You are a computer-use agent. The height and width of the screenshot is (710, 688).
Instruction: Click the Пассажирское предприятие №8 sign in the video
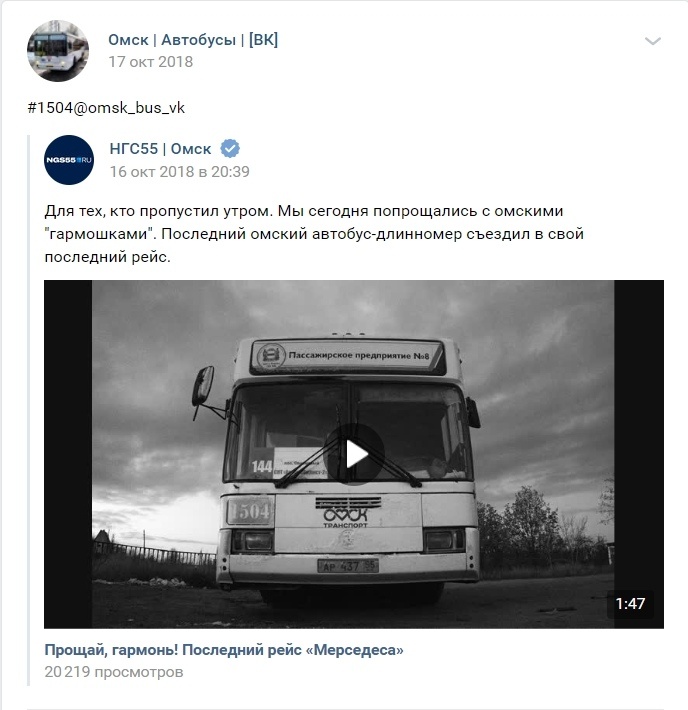pyautogui.click(x=347, y=356)
